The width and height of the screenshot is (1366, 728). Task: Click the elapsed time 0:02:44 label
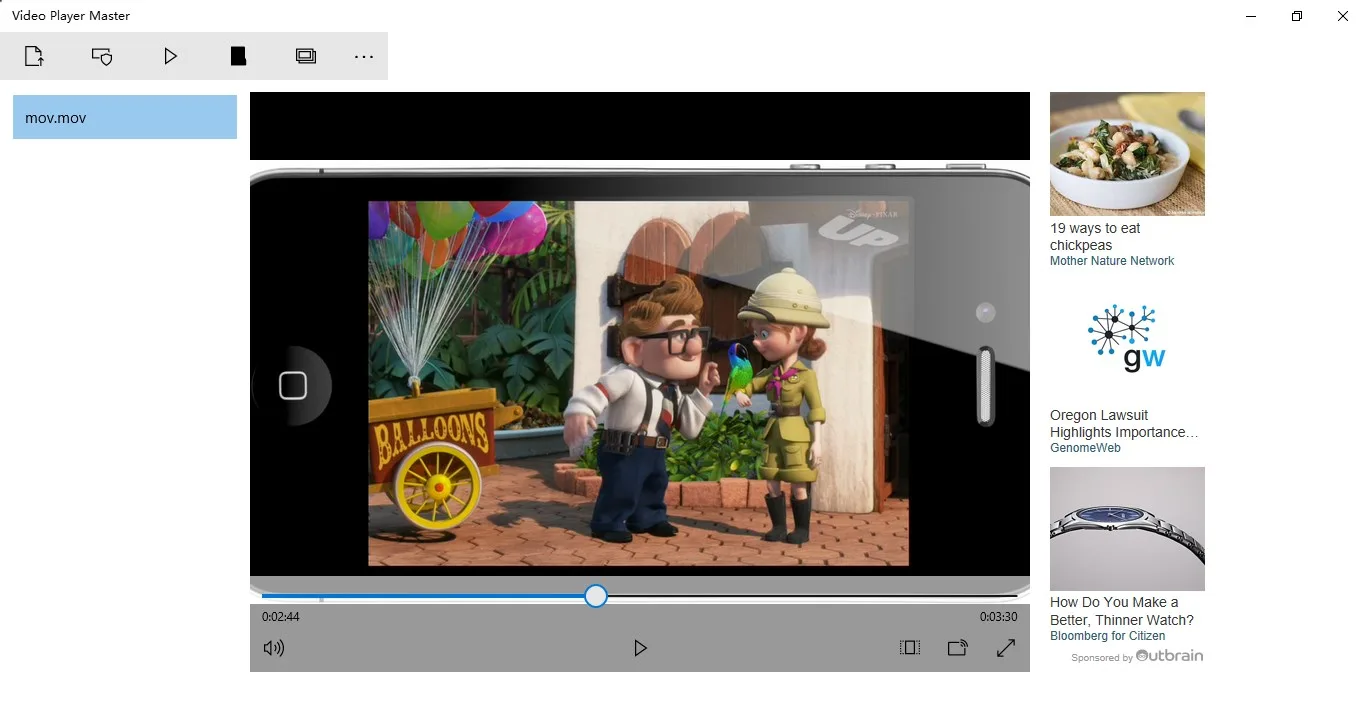[x=281, y=617]
